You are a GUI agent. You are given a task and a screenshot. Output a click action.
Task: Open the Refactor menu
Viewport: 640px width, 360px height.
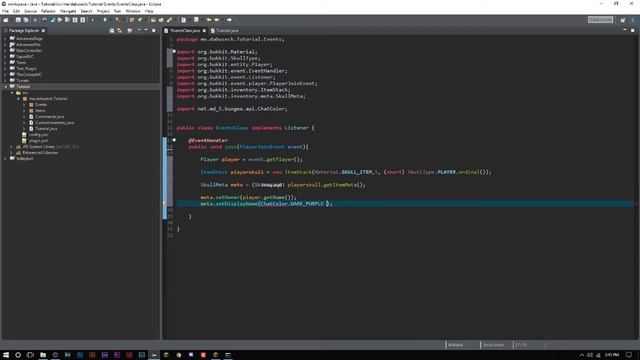tap(48, 11)
